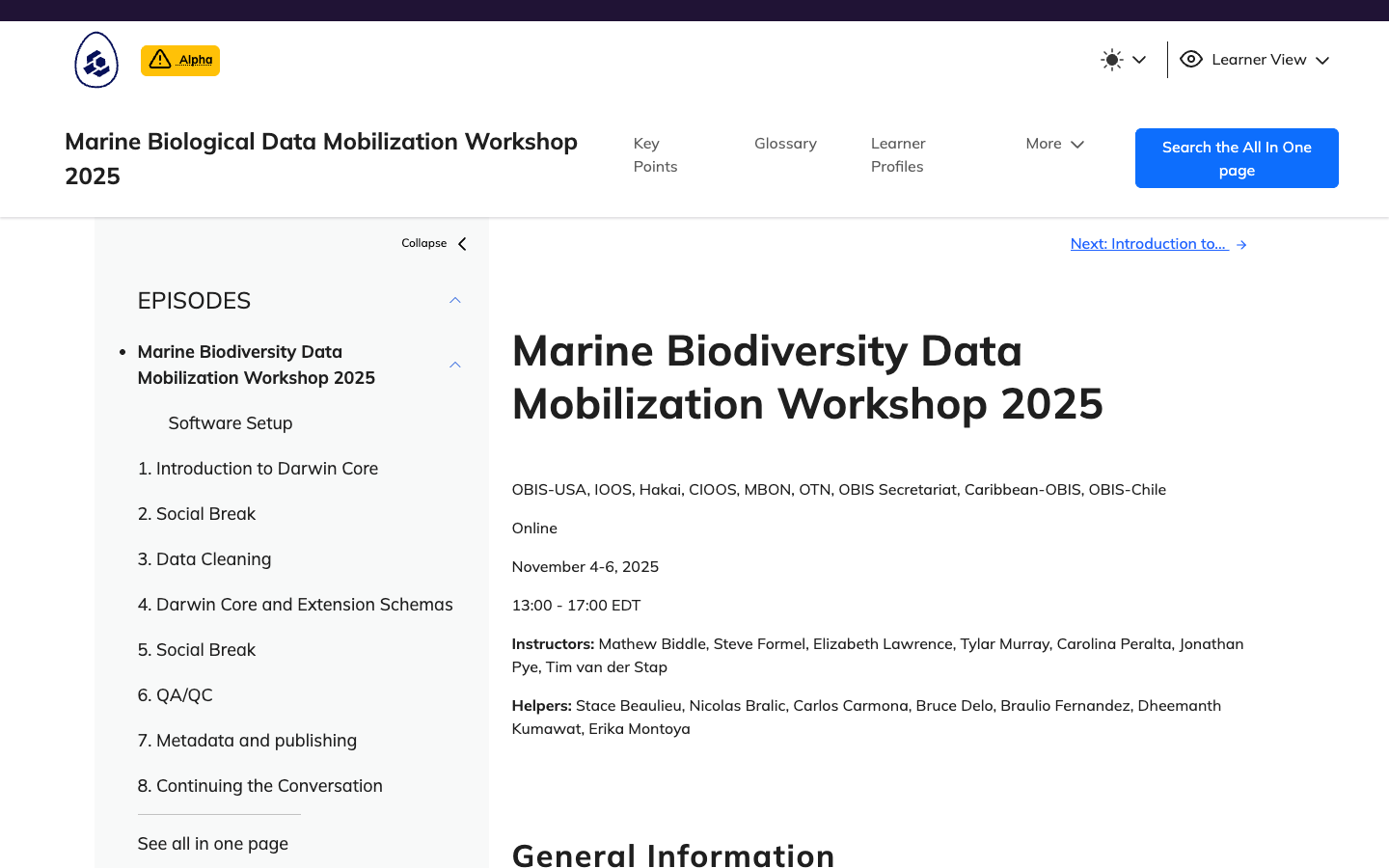Open Software Setup in sidebar

click(231, 423)
